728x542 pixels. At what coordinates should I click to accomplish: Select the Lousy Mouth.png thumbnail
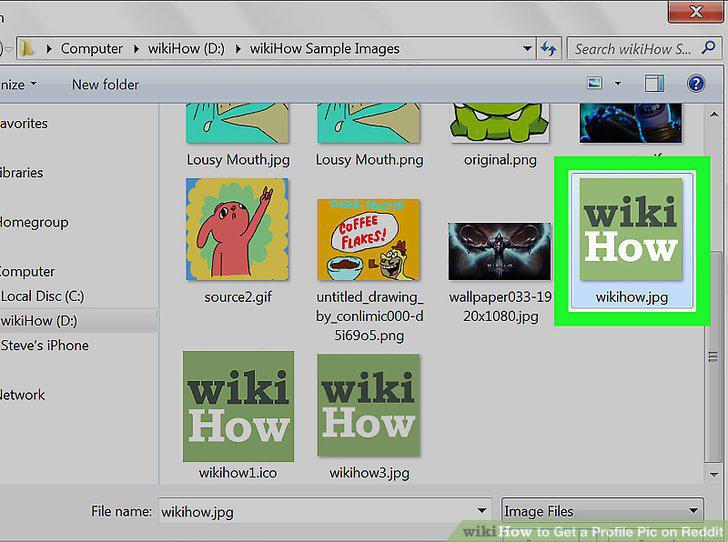[369, 123]
